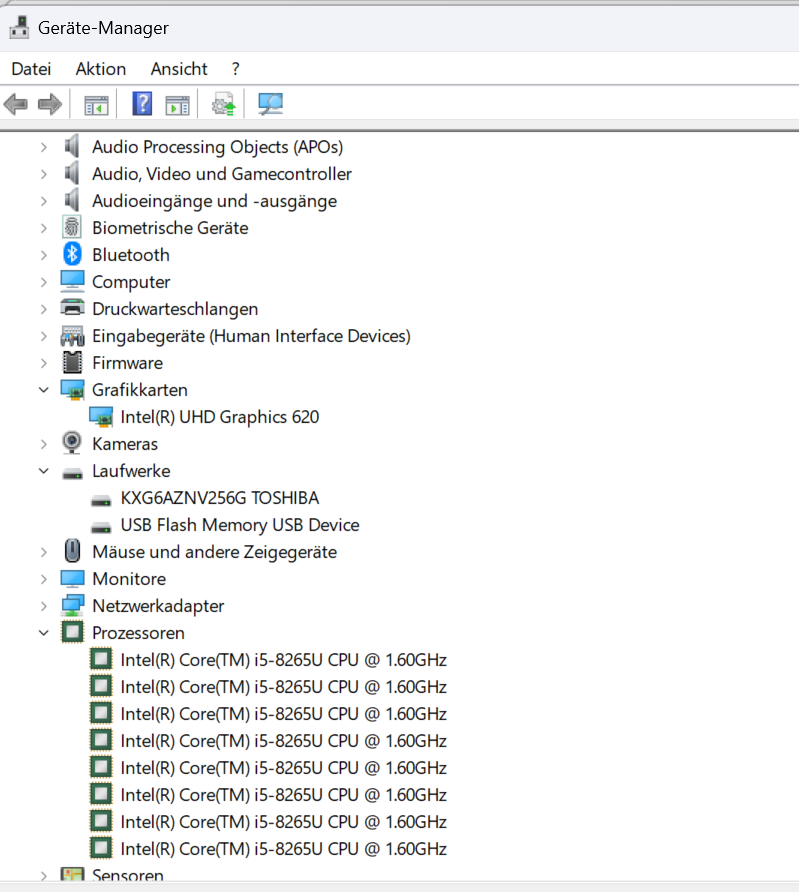Screen dimensions: 799x892
Task: Select Eingabegeräte (Human Interface Devices) label
Action: (251, 336)
